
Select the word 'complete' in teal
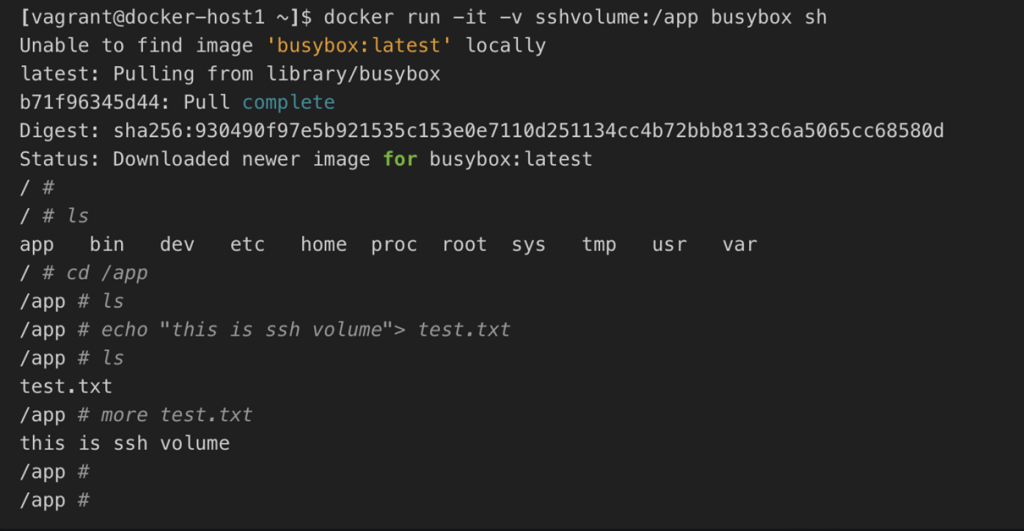289,103
